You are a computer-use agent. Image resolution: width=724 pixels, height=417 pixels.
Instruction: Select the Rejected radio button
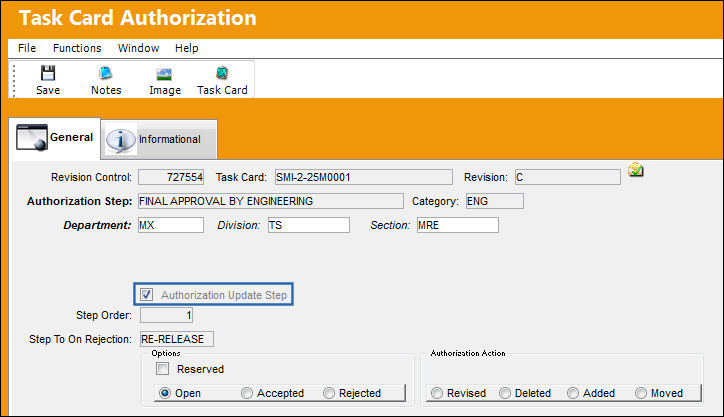[x=329, y=393]
